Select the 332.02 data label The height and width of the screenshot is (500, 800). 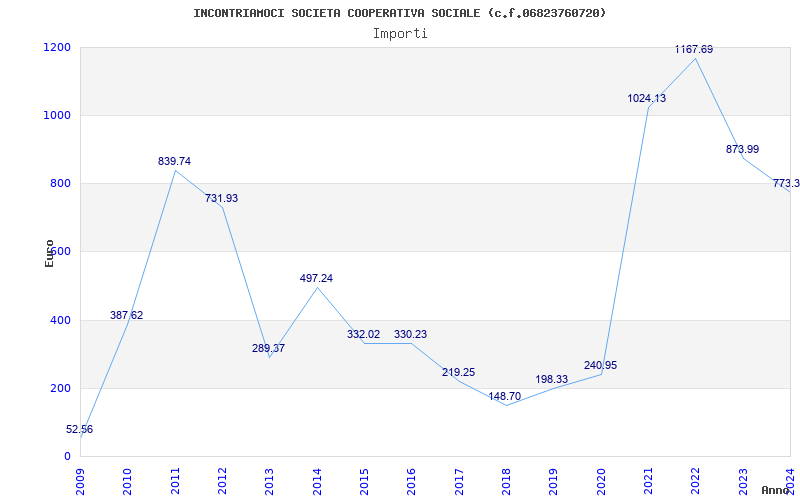[363, 335]
